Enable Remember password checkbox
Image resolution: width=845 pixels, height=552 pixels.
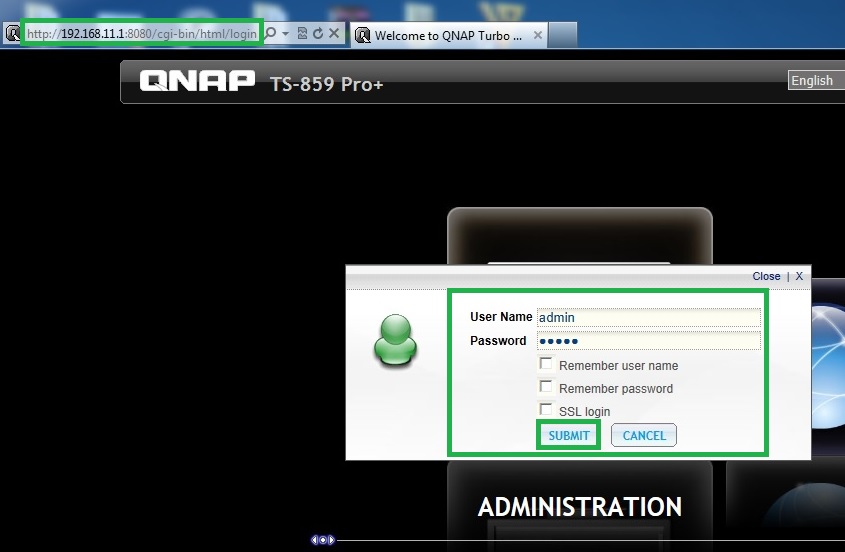coord(546,387)
